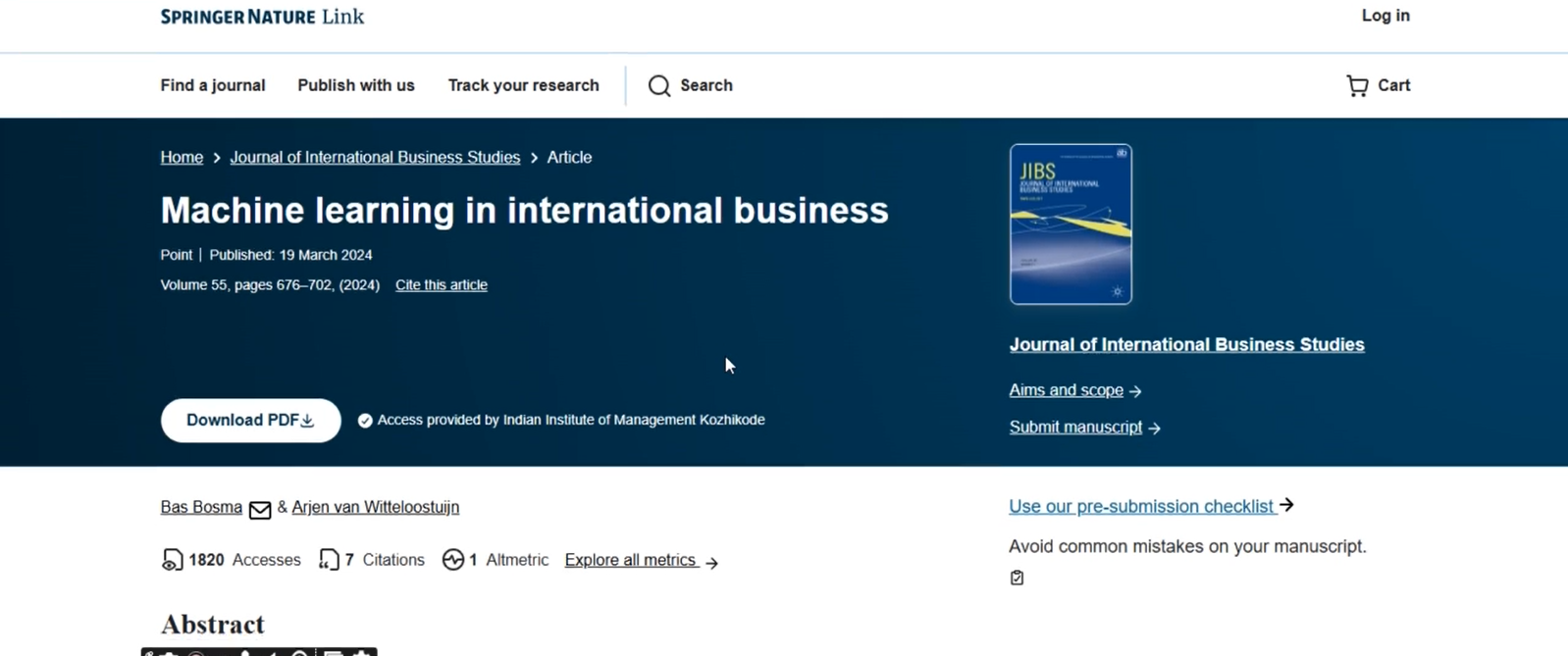Open the Find a journal menu

[213, 85]
